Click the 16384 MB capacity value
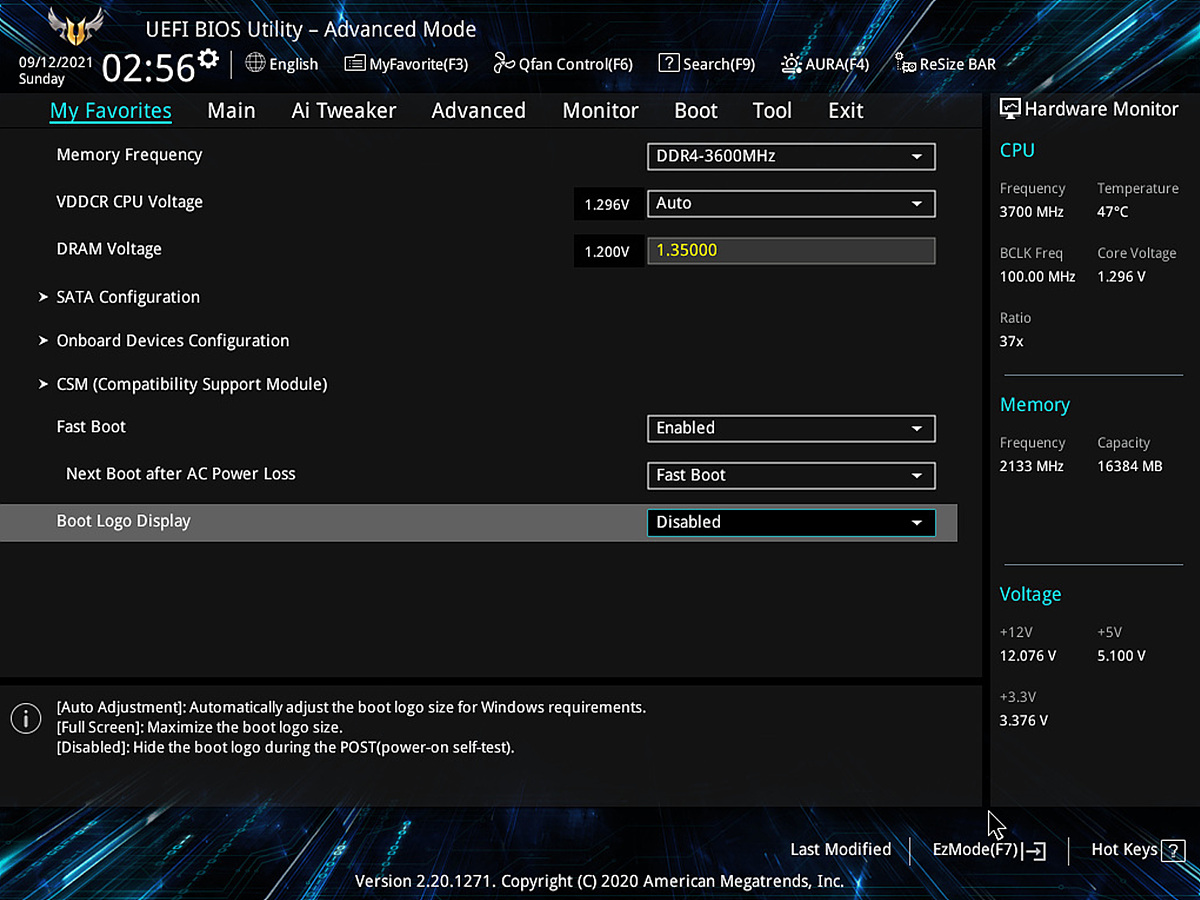This screenshot has width=1200, height=900. [x=1130, y=466]
